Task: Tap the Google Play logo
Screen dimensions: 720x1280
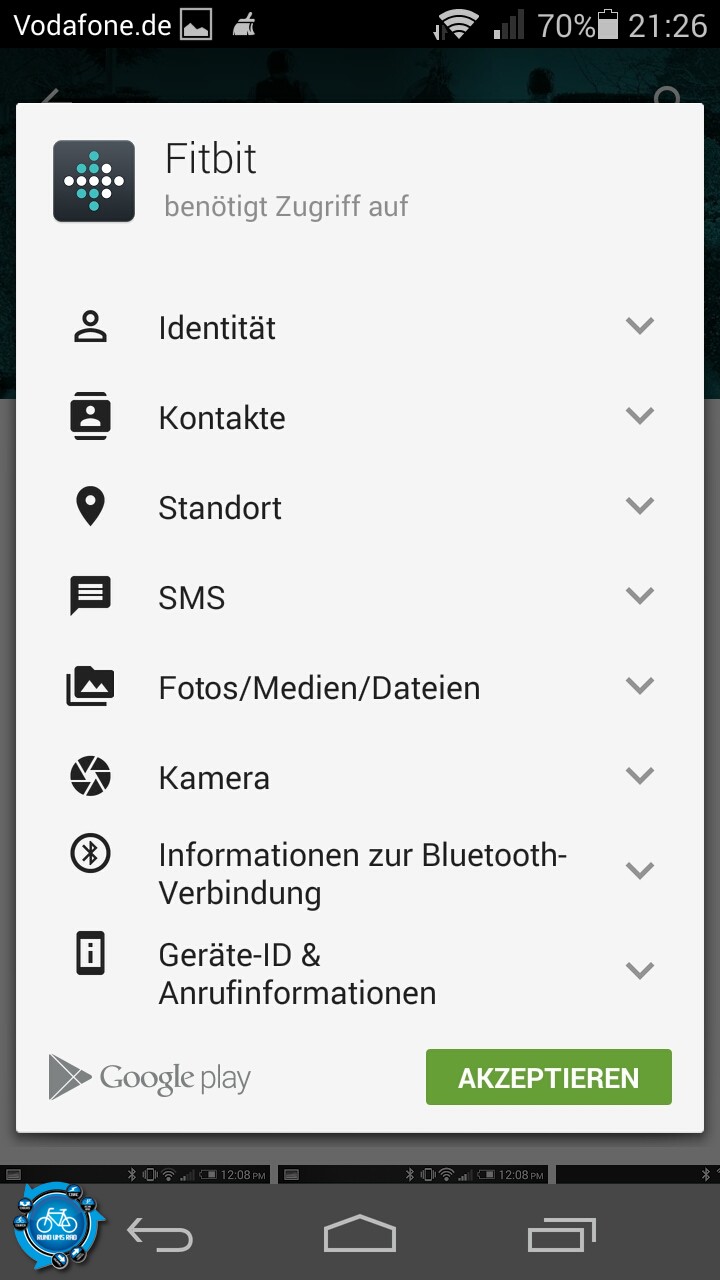Action: [x=150, y=1077]
